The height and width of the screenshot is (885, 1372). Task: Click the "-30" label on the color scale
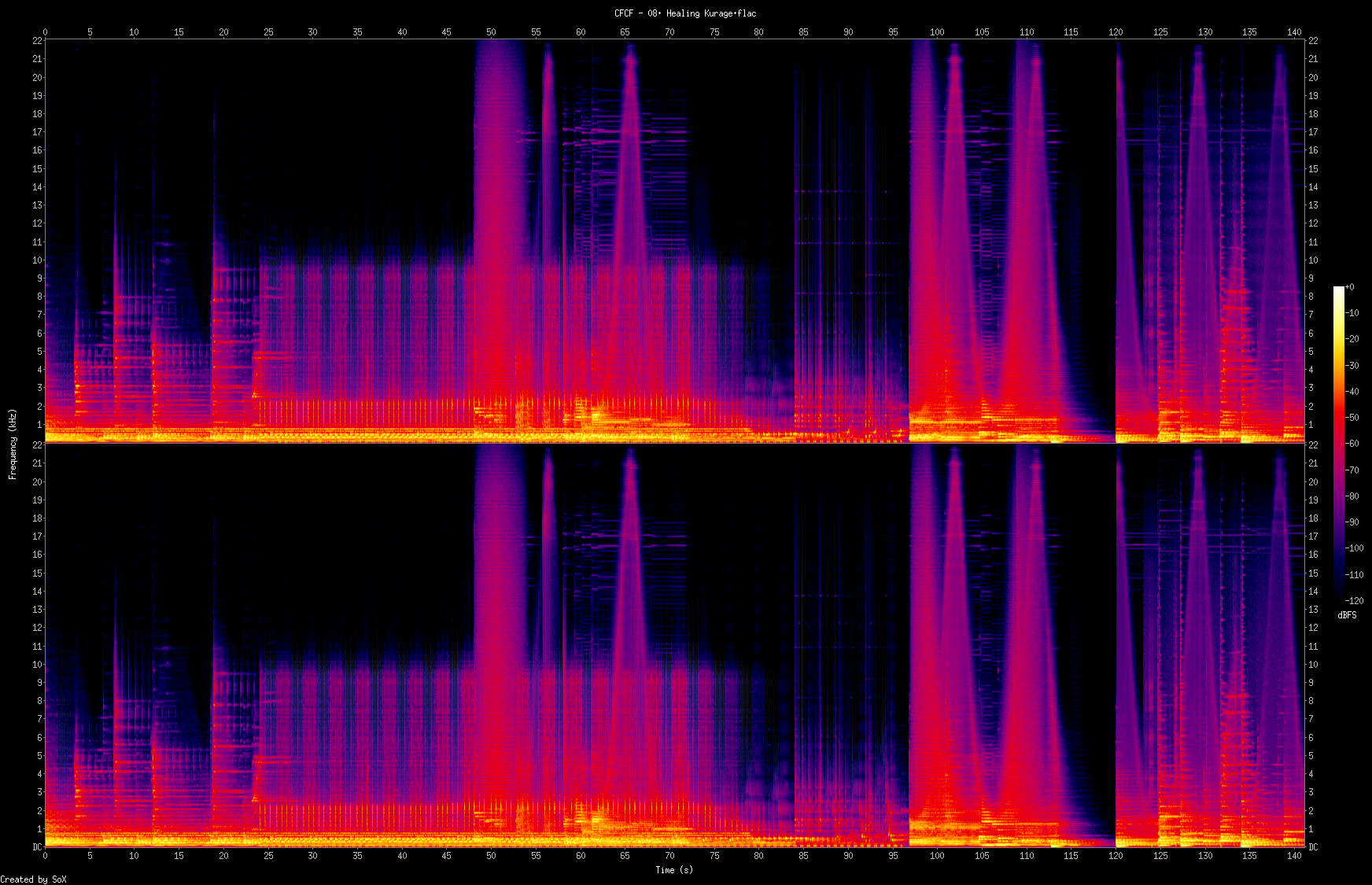pyautogui.click(x=1352, y=365)
